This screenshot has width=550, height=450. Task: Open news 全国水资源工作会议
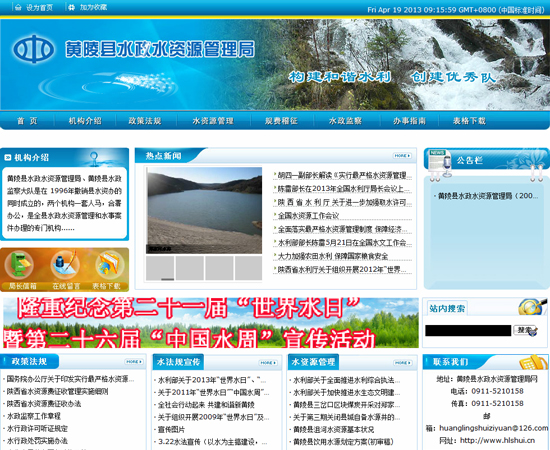coord(308,216)
